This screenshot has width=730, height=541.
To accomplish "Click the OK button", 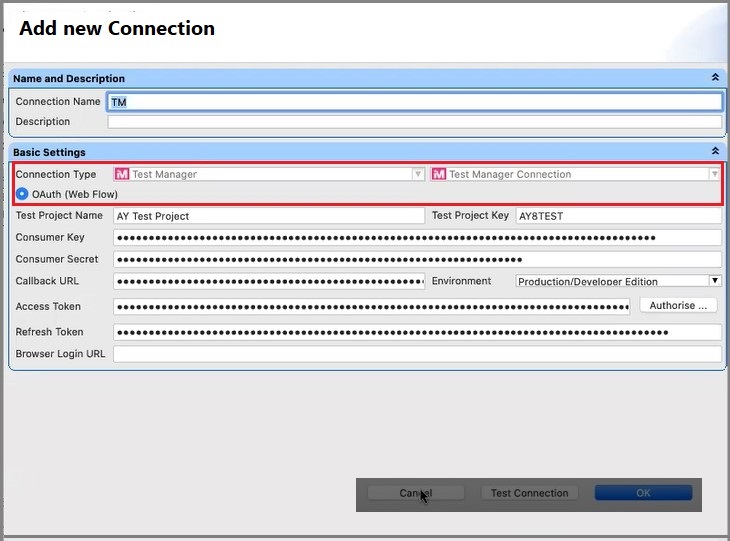I will pos(643,493).
